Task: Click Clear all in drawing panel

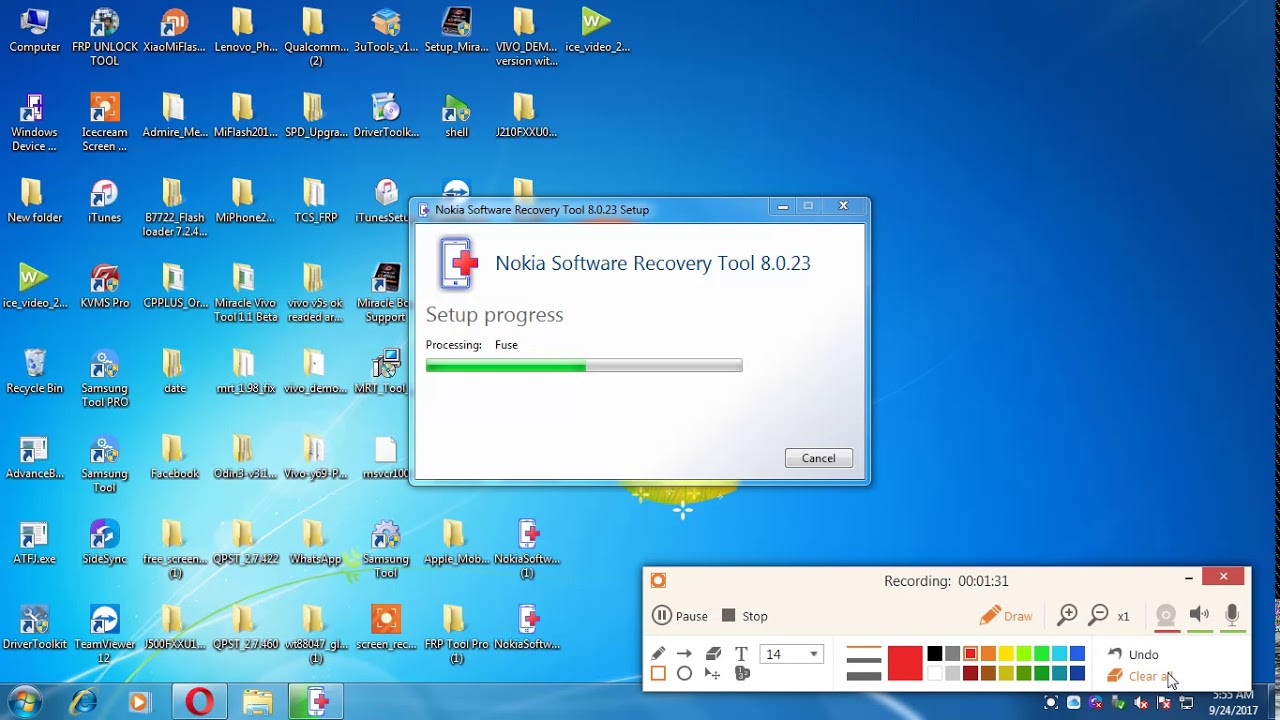Action: point(1137,676)
